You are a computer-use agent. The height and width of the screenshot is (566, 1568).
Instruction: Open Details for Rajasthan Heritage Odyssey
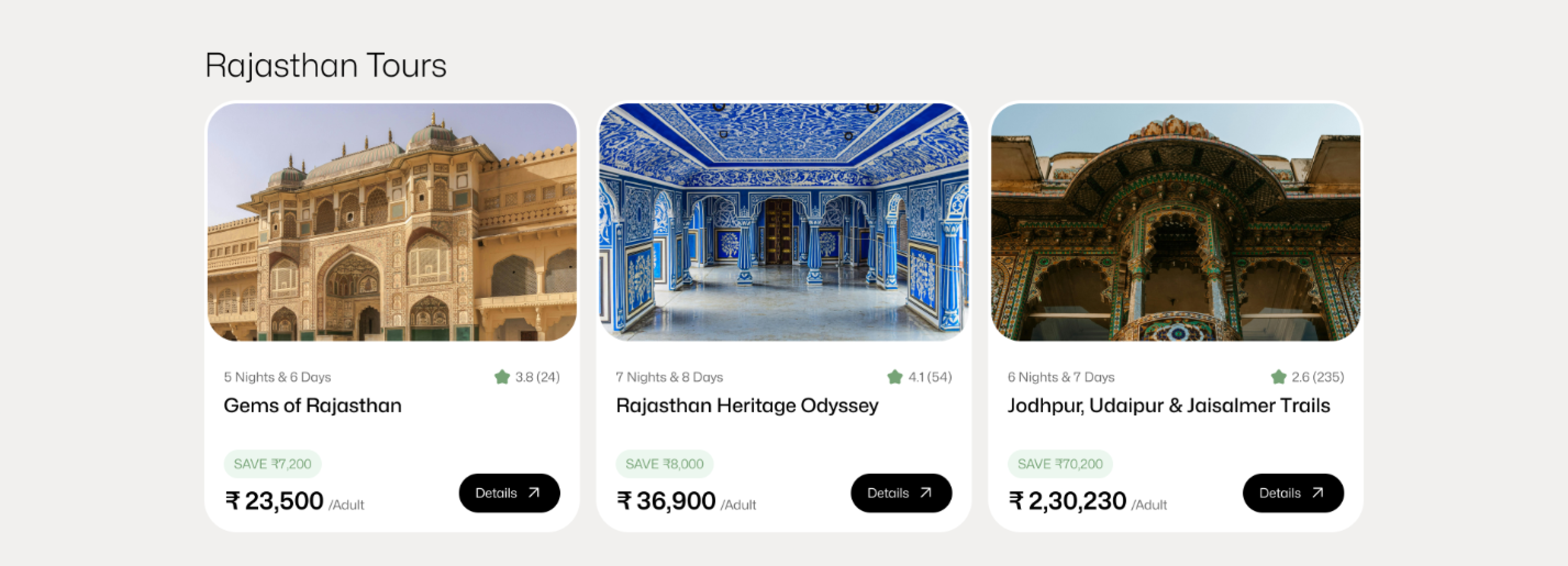point(901,493)
